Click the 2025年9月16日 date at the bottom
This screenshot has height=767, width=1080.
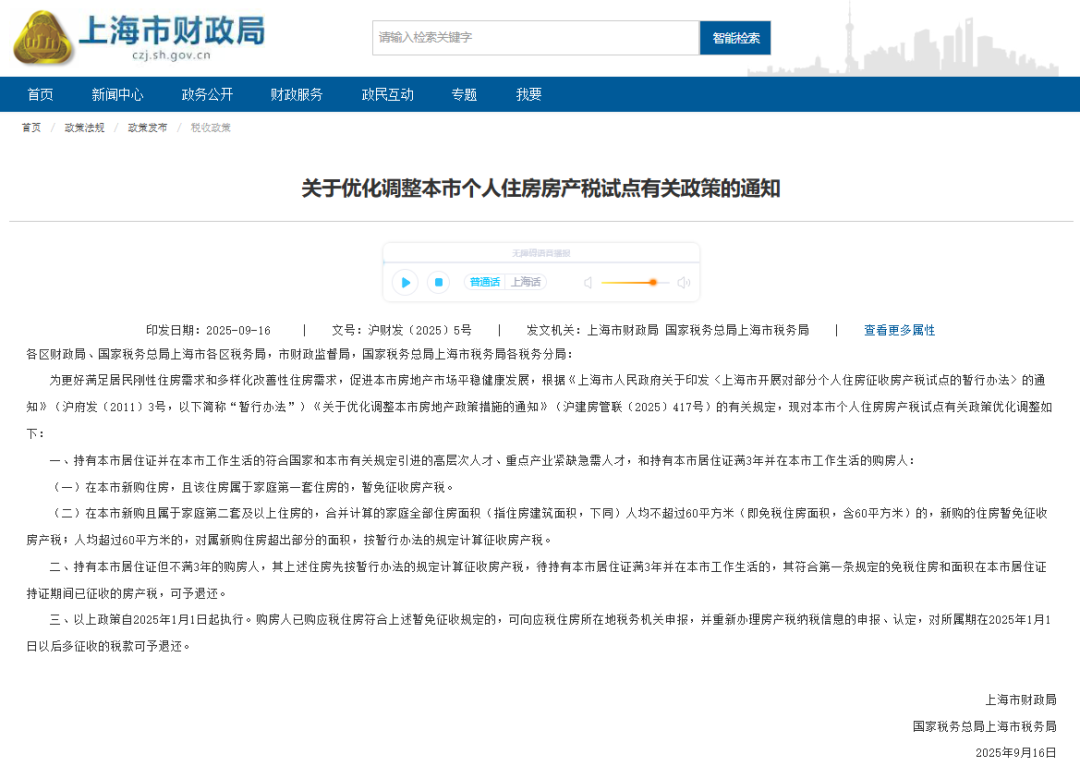click(x=1016, y=753)
